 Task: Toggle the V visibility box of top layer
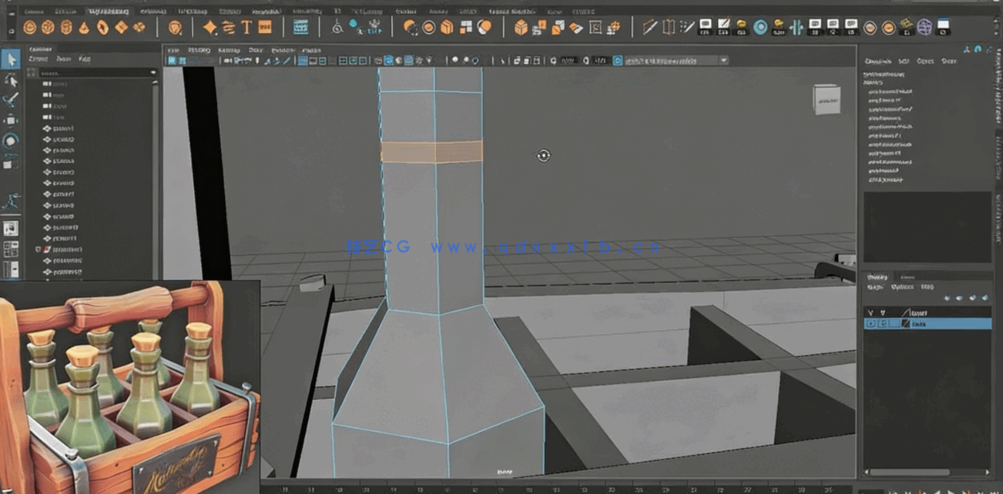point(870,312)
